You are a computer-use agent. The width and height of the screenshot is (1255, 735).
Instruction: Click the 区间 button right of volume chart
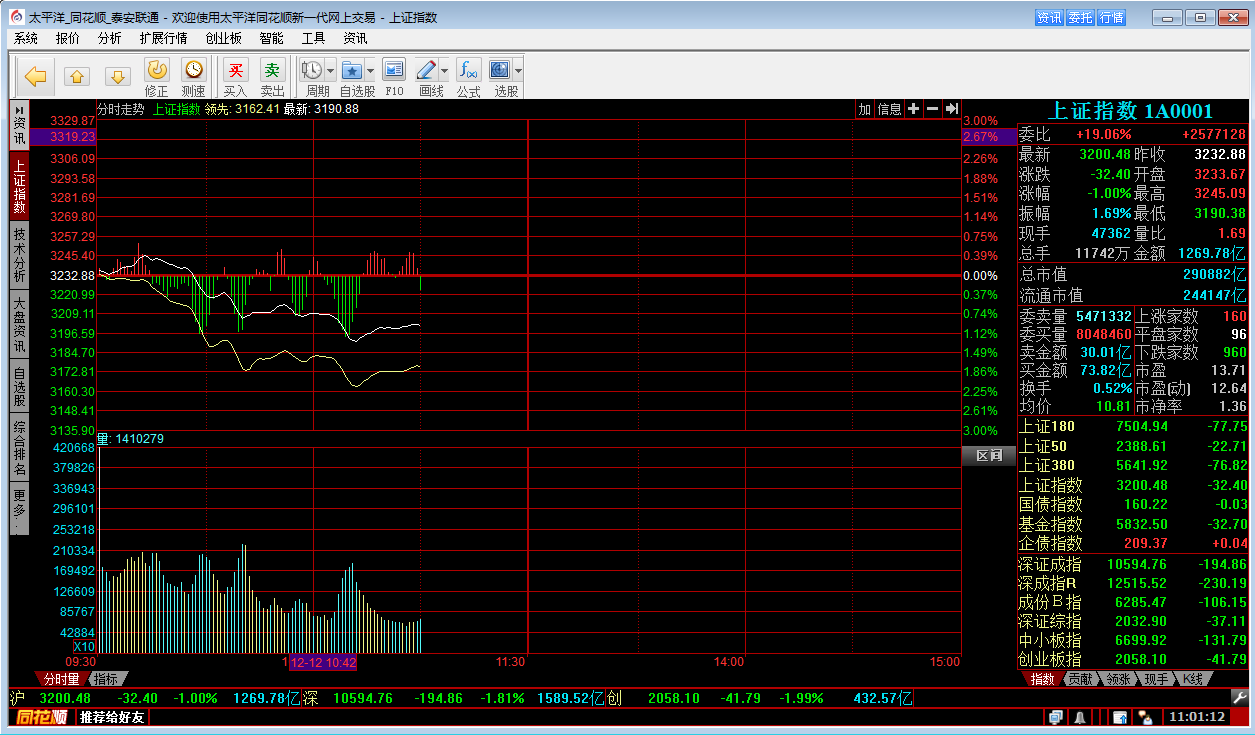pos(989,456)
